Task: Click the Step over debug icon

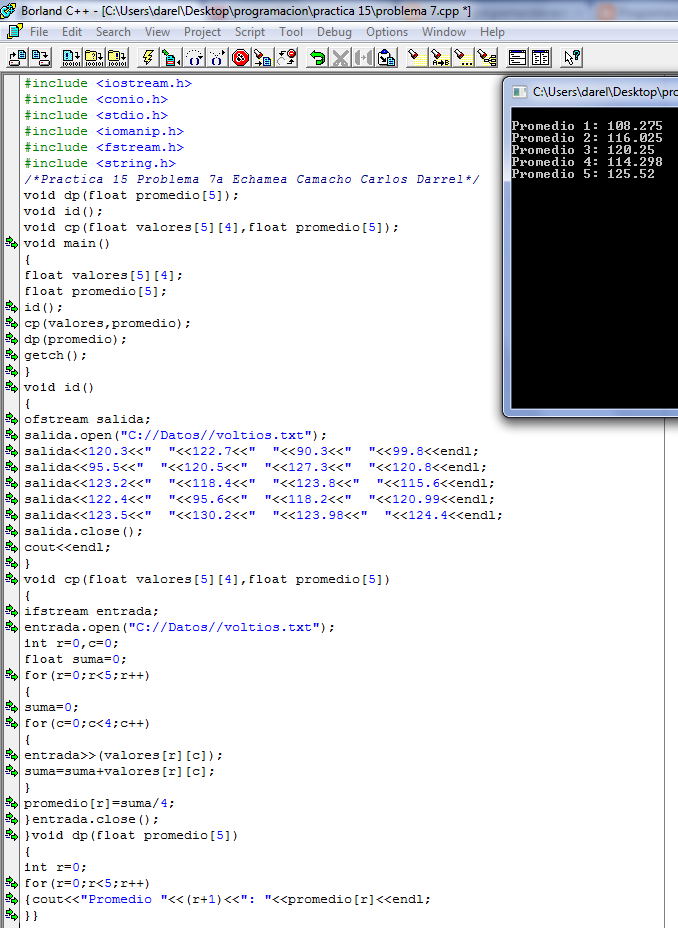Action: 194,57
